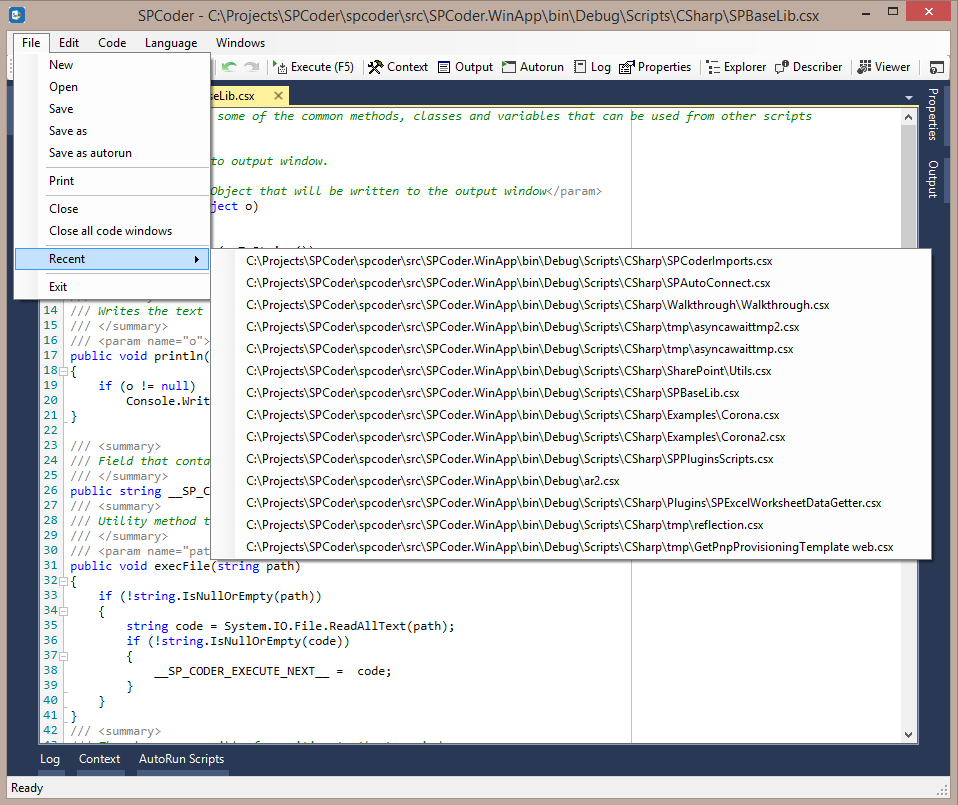Open recent file Corona2.csx
This screenshot has height=805, width=958.
coord(571,437)
